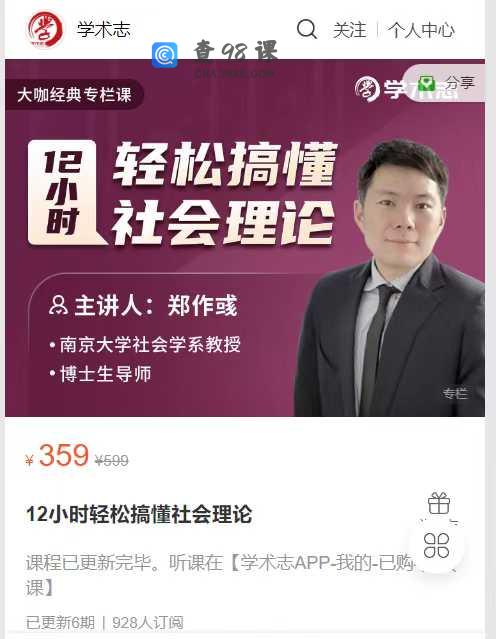Click the 928人订阅 subscriber count
This screenshot has width=496, height=639.
click(x=148, y=623)
